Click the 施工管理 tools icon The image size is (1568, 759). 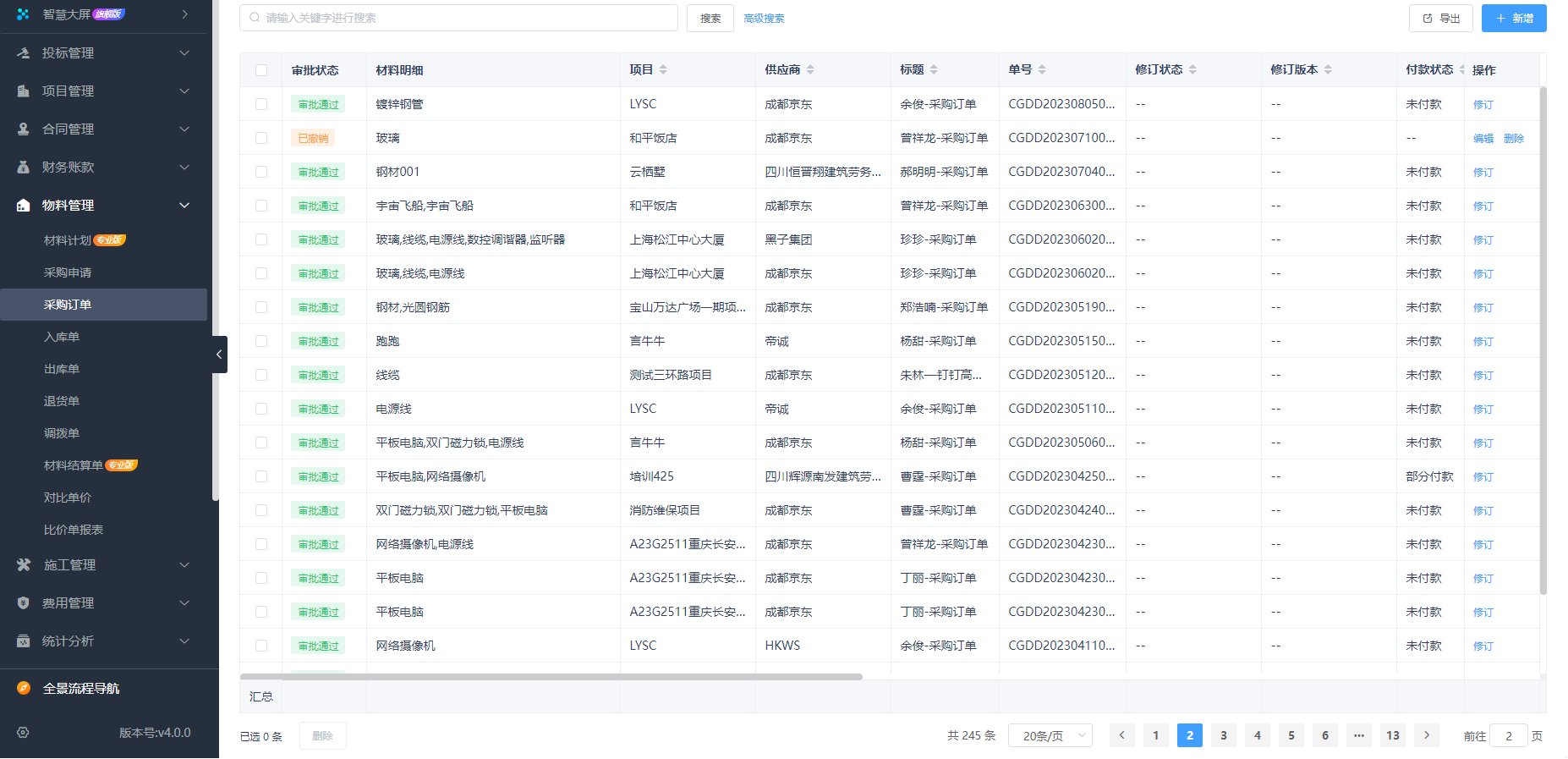click(24, 564)
